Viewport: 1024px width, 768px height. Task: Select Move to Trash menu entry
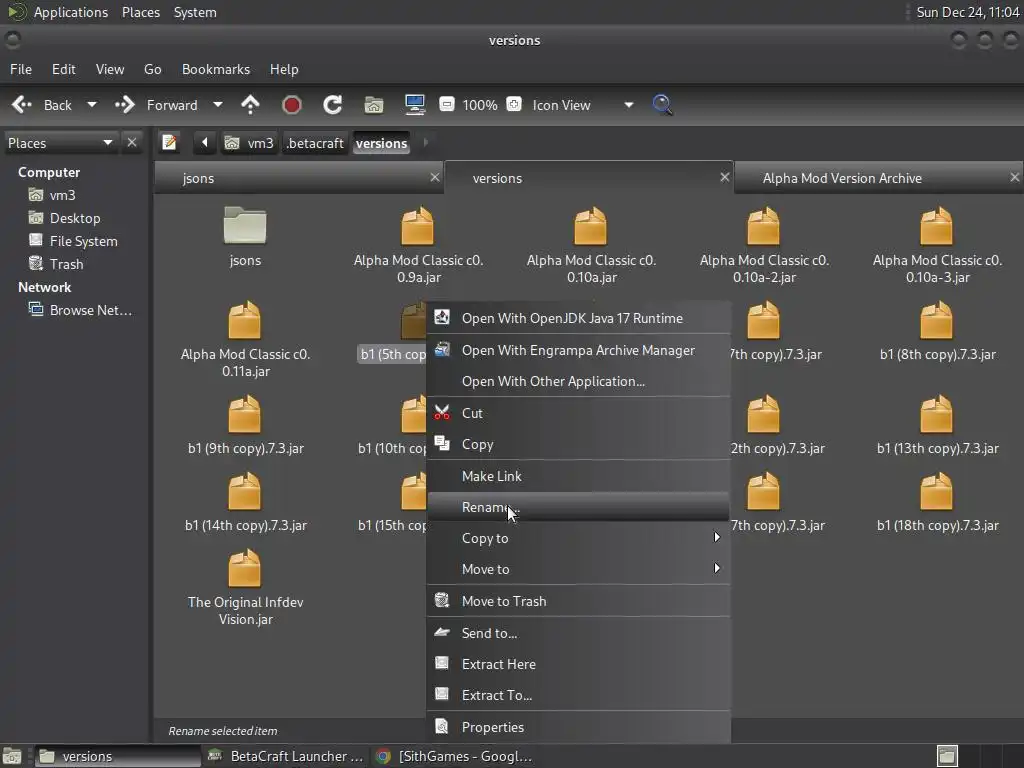(x=503, y=601)
